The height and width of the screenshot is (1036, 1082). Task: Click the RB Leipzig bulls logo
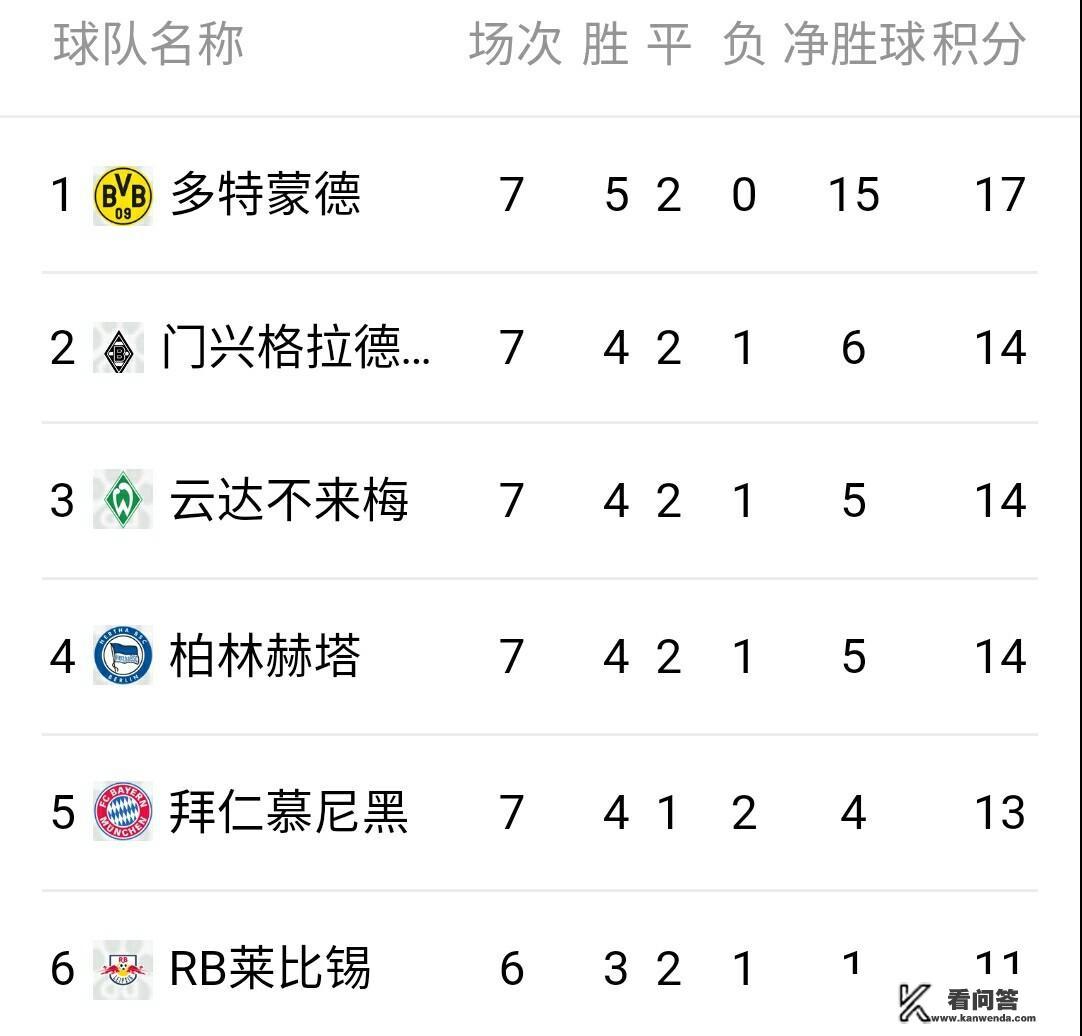122,968
